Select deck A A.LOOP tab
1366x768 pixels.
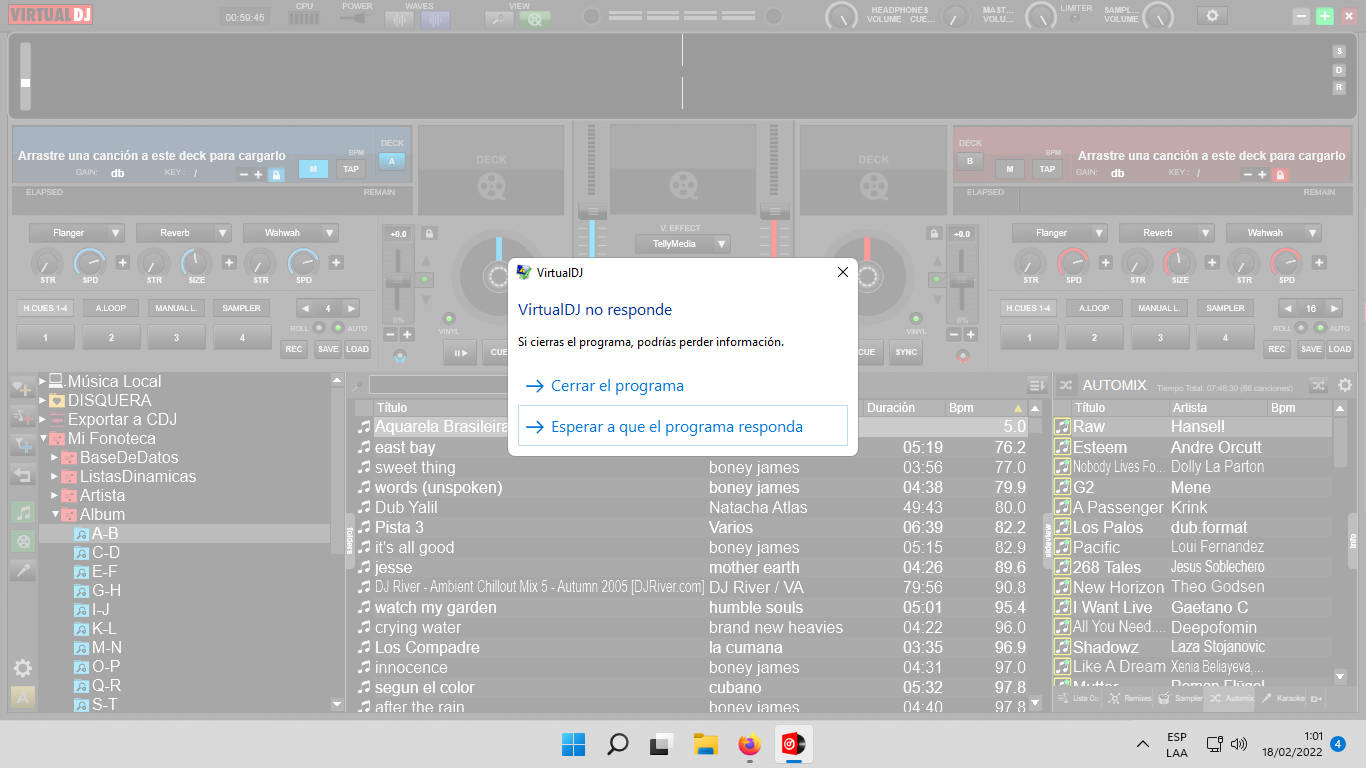click(111, 308)
